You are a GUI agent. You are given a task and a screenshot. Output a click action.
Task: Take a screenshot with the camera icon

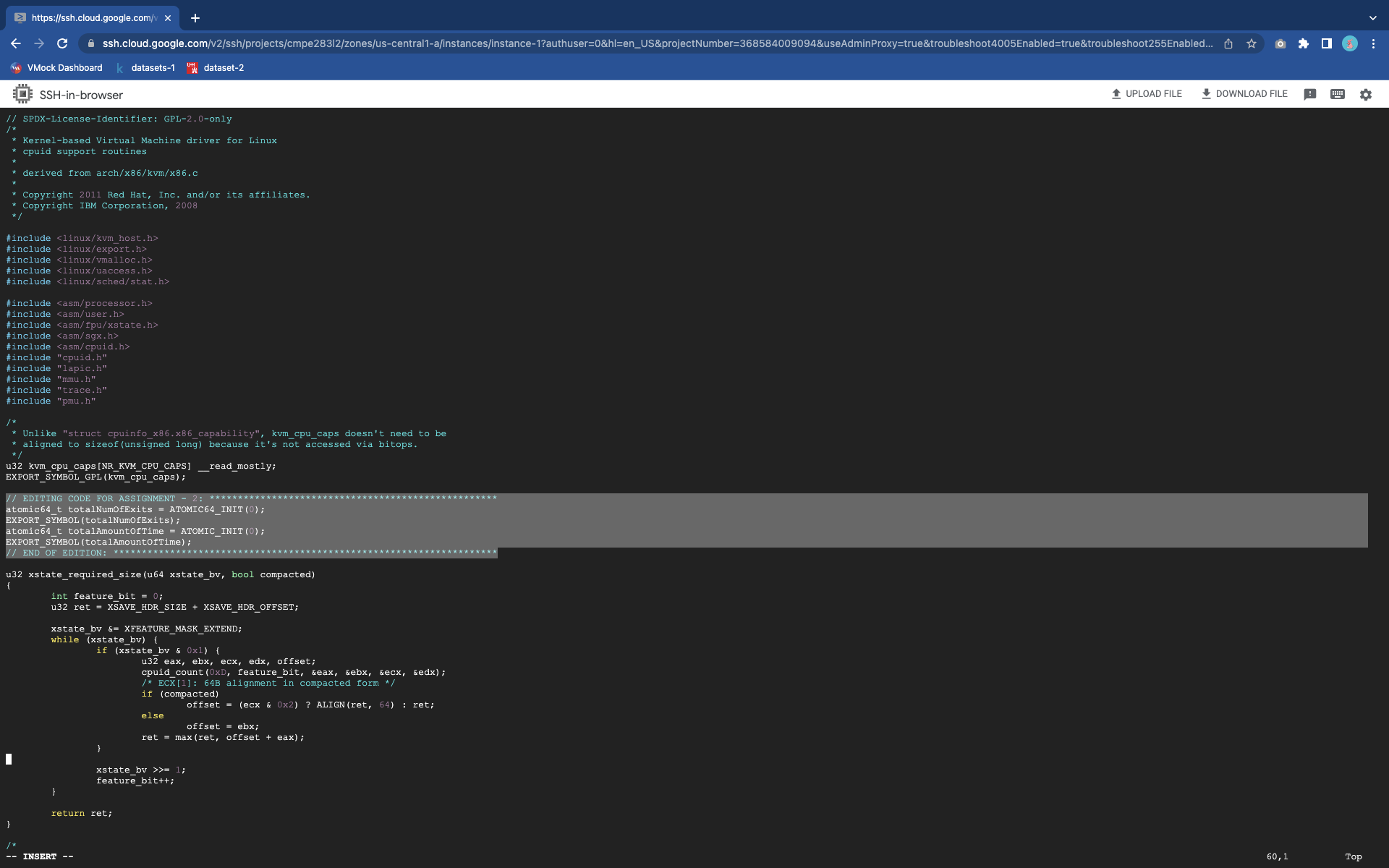point(1280,43)
